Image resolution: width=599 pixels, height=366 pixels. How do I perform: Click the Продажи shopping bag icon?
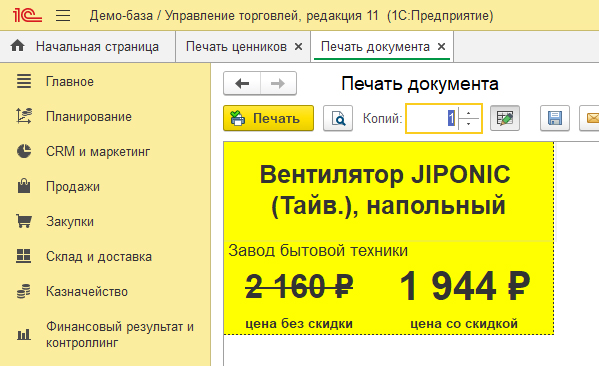[x=24, y=186]
